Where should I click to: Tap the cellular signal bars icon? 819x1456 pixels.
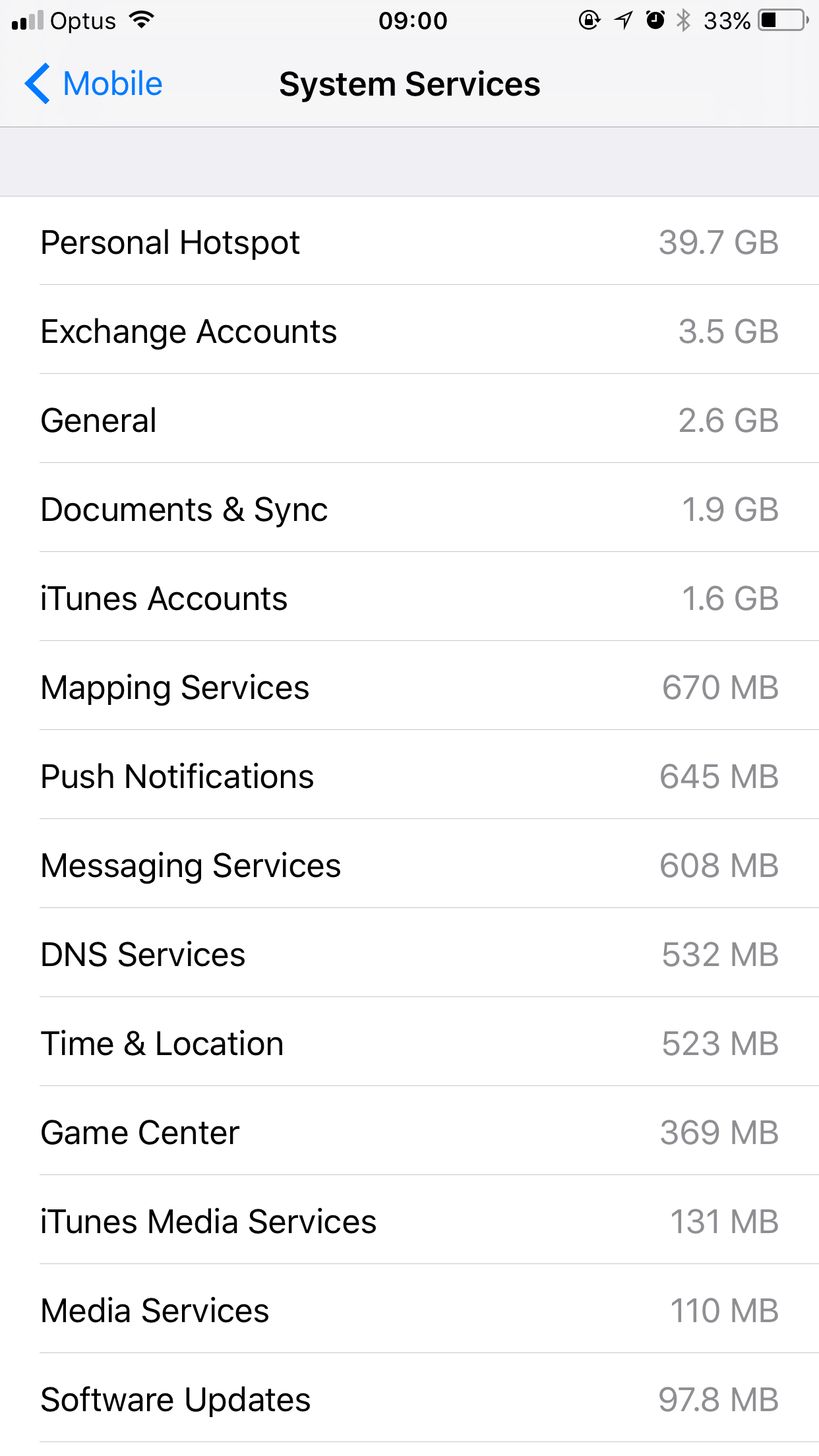[x=28, y=20]
